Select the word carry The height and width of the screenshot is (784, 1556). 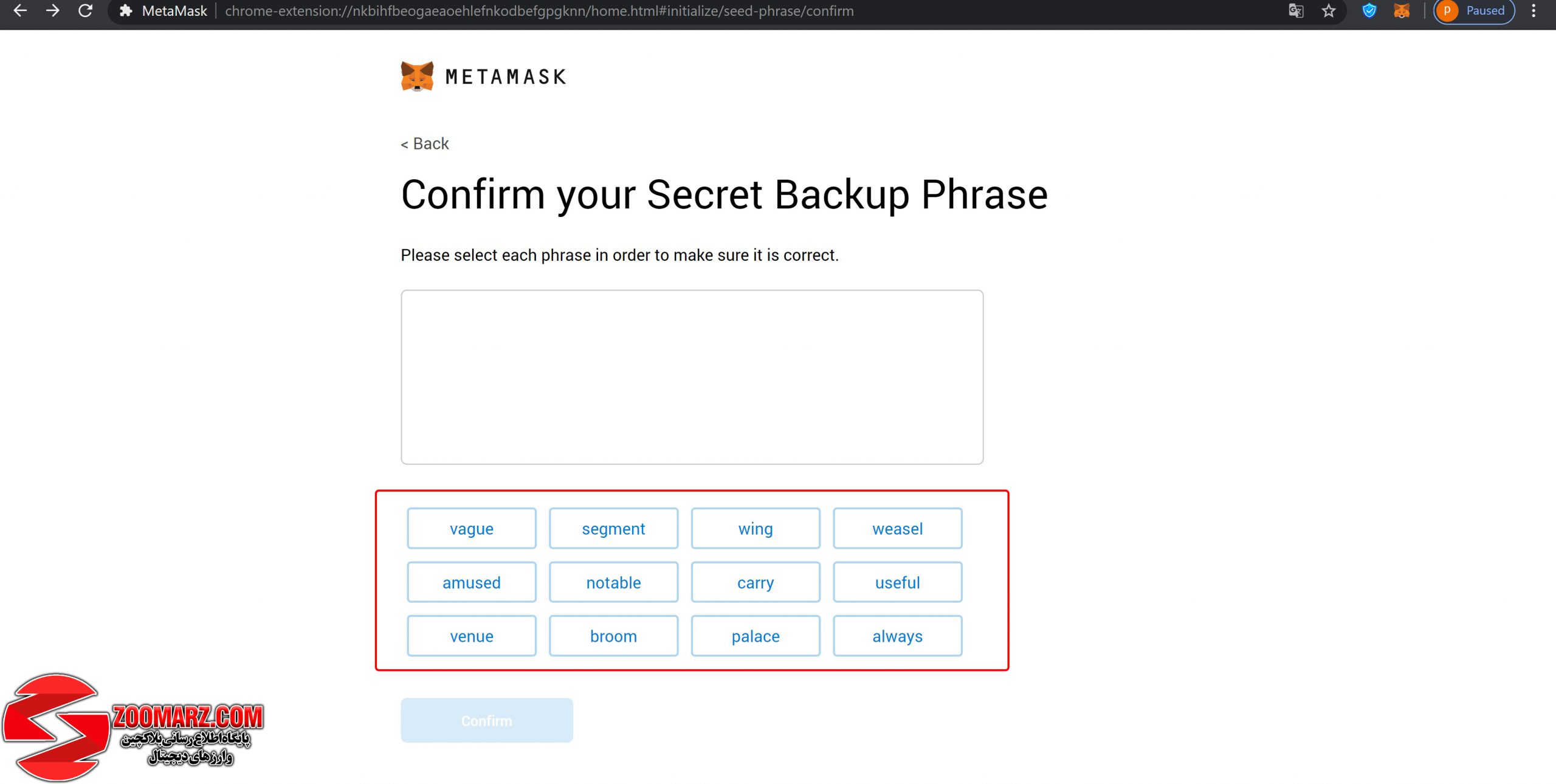pyautogui.click(x=756, y=582)
